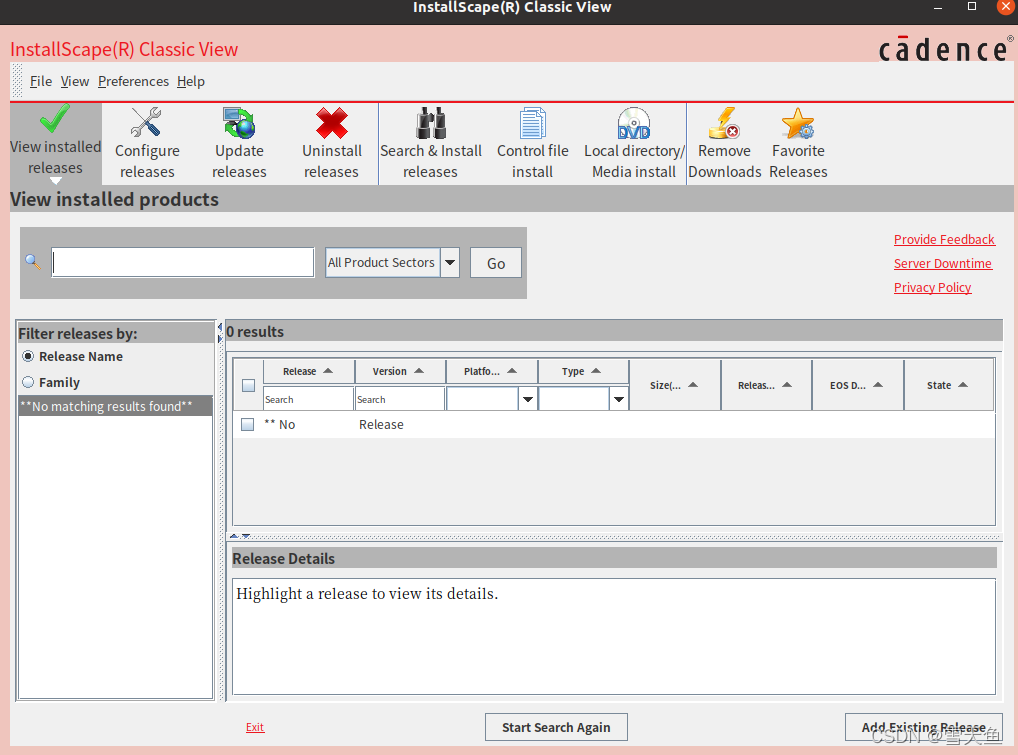Follow the Provide Feedback link
The height and width of the screenshot is (755, 1018).
coord(944,240)
